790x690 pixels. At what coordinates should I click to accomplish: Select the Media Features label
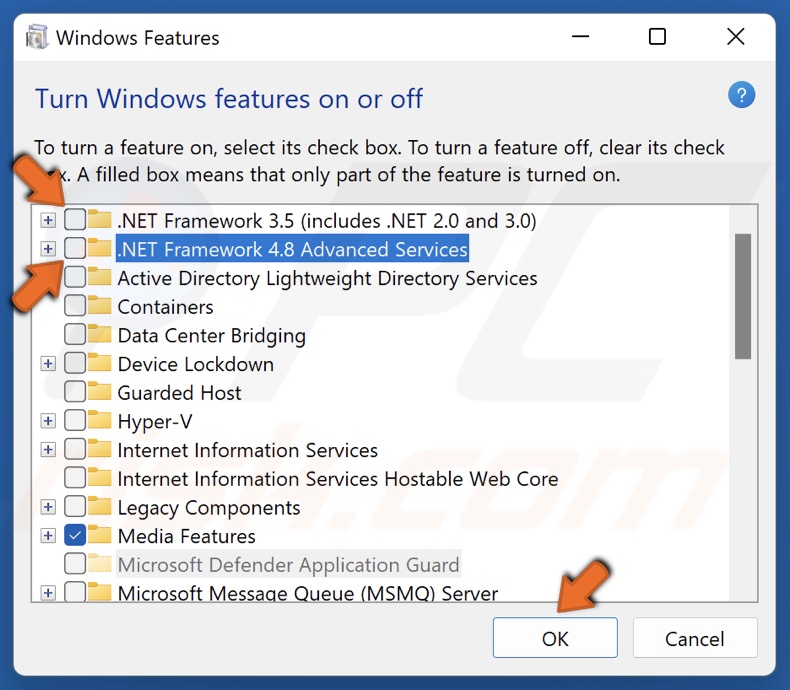186,537
